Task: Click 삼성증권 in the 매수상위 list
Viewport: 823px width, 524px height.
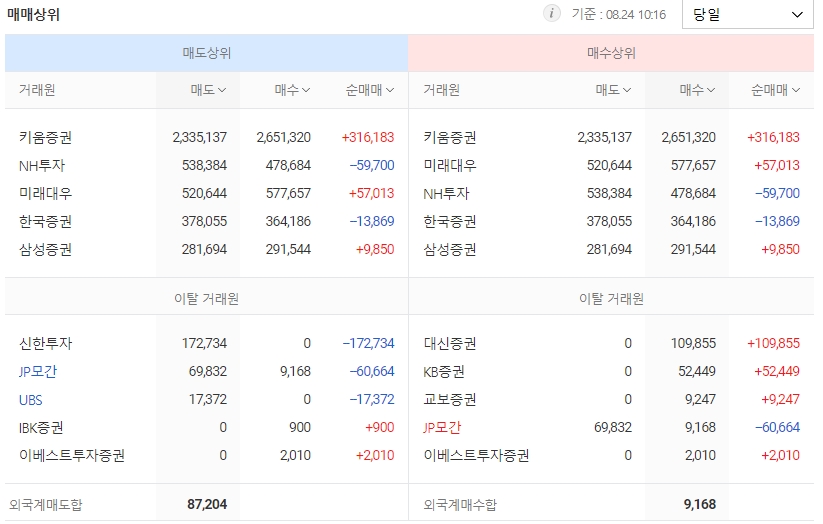Action: 450,249
